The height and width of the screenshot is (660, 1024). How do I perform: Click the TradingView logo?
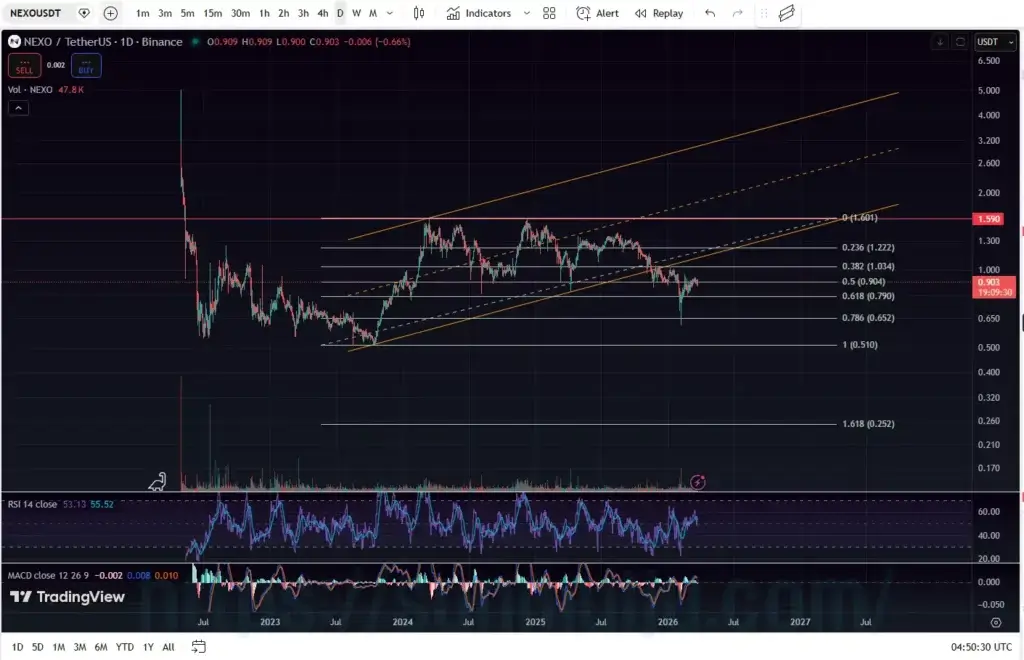pyautogui.click(x=67, y=597)
